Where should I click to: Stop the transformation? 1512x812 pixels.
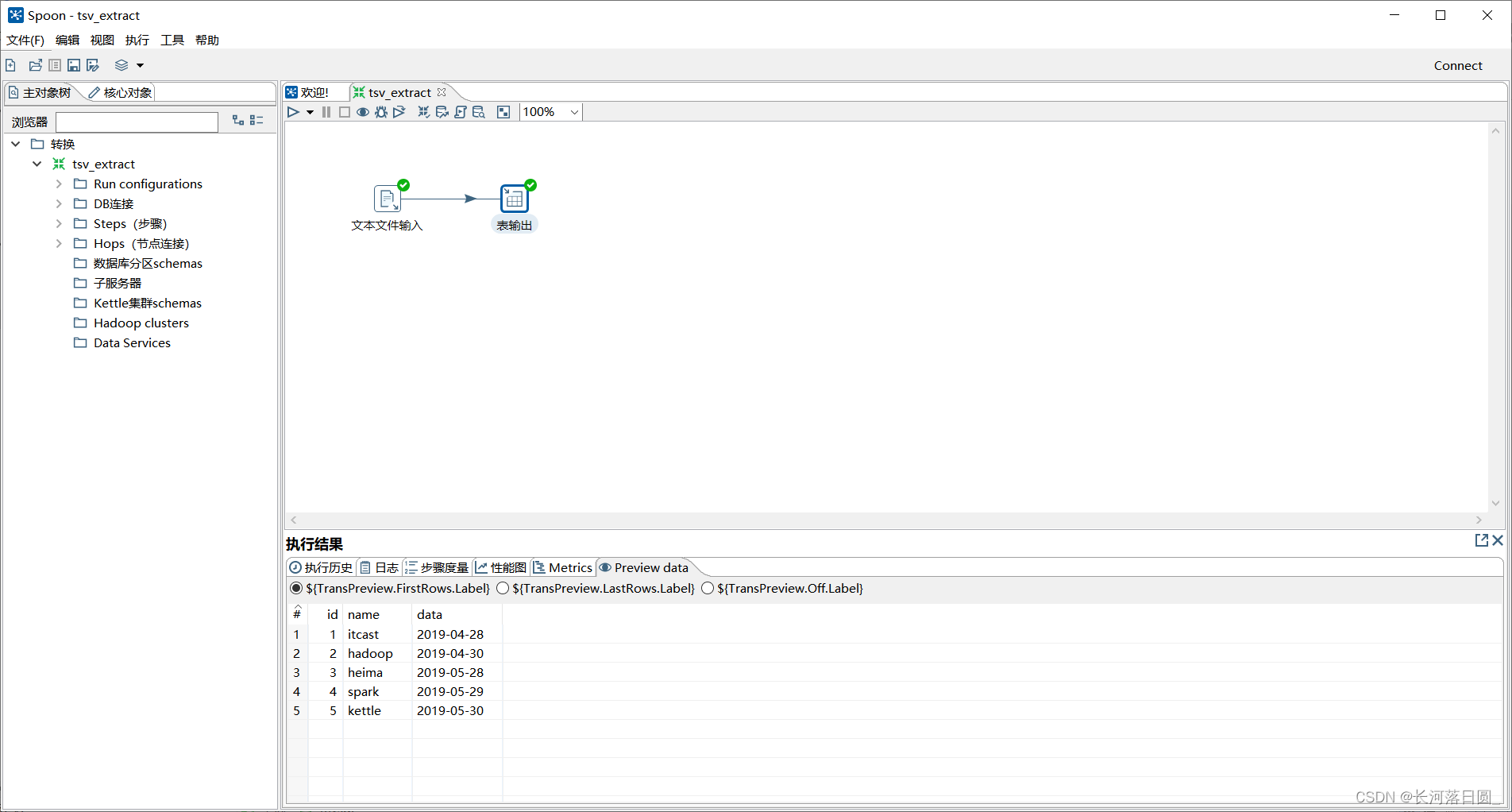pos(345,112)
